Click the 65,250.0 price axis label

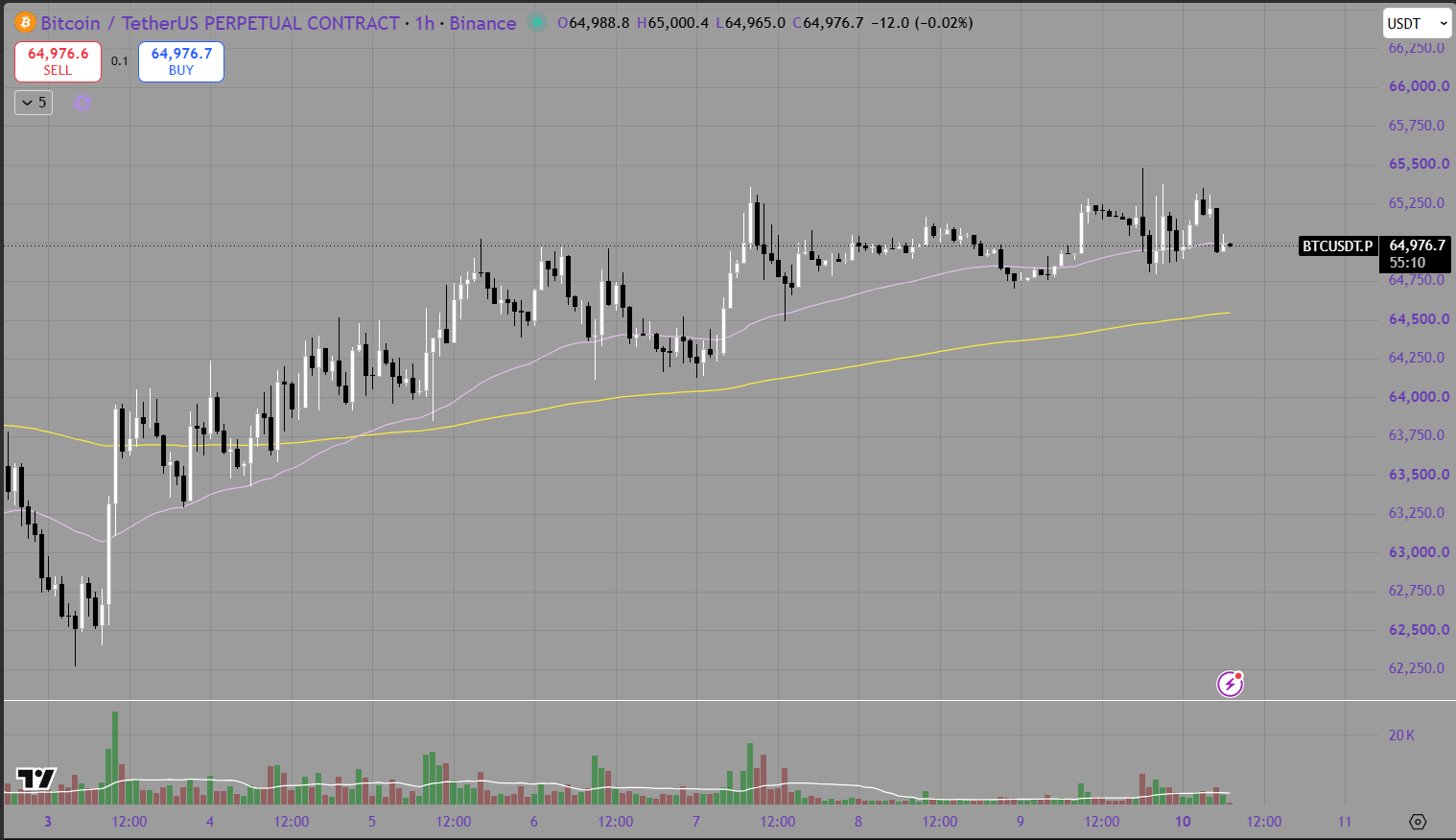[1417, 203]
